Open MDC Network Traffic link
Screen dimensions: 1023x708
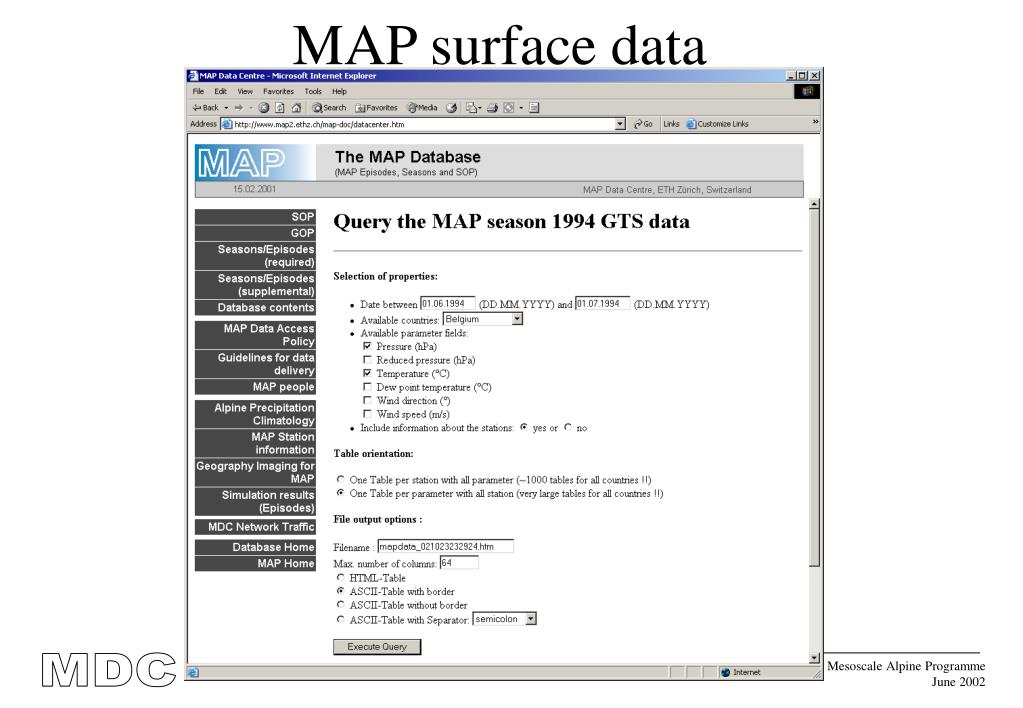point(255,527)
